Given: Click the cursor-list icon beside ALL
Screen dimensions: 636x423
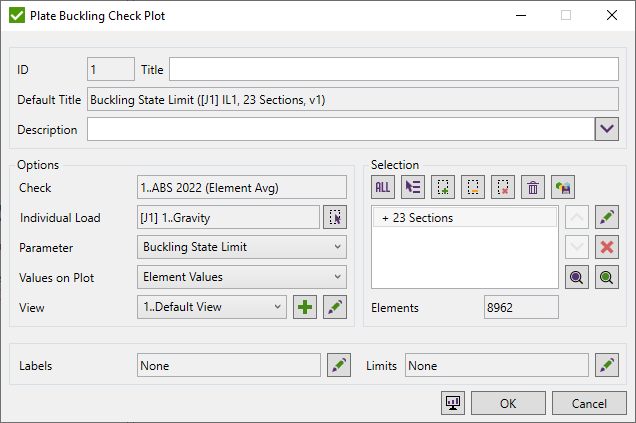Looking at the screenshot, I should (x=412, y=187).
